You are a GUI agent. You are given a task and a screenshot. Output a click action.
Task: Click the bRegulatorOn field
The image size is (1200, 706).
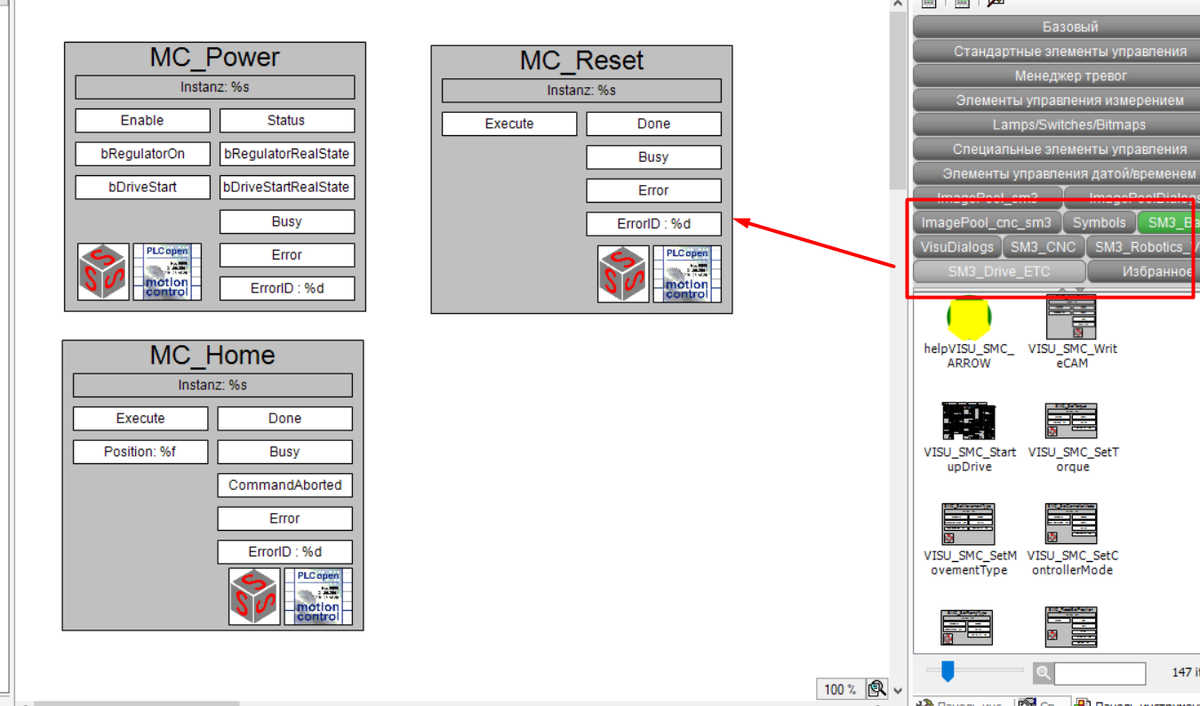[142, 154]
